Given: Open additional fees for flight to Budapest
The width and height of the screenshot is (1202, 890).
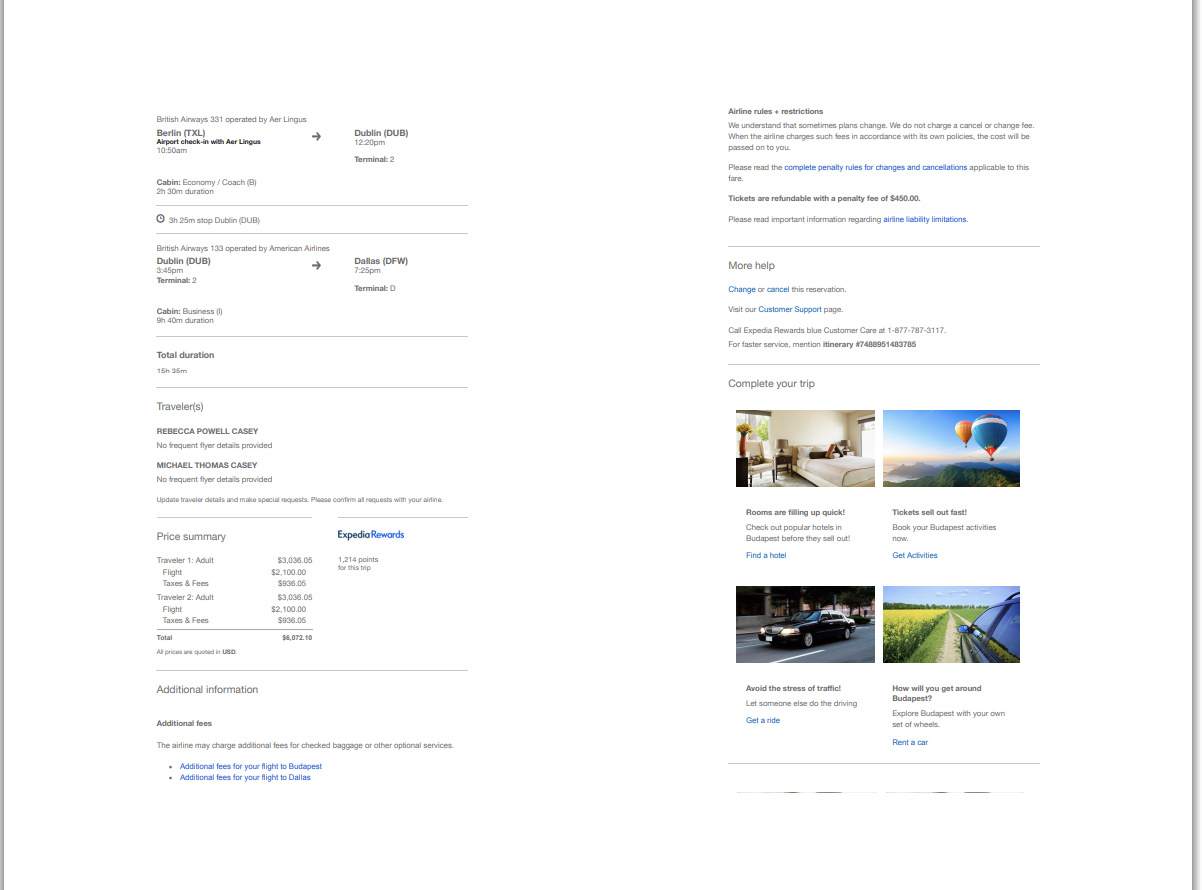Looking at the screenshot, I should [251, 766].
